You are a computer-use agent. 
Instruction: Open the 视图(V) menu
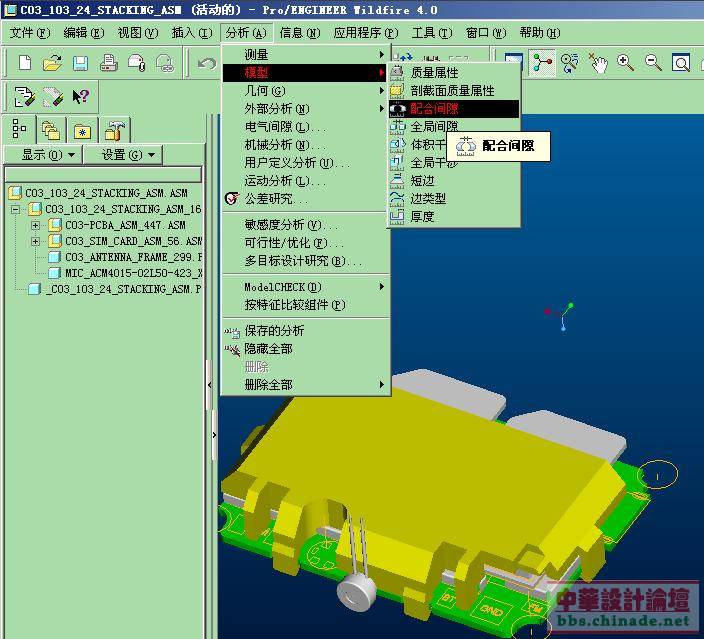coord(138,33)
